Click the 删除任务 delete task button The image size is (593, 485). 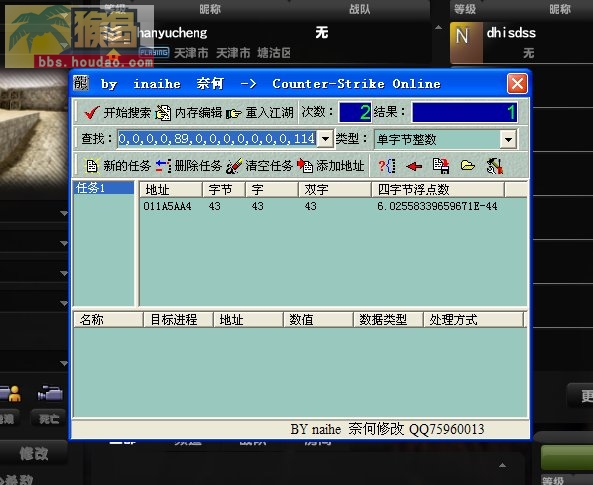189,166
